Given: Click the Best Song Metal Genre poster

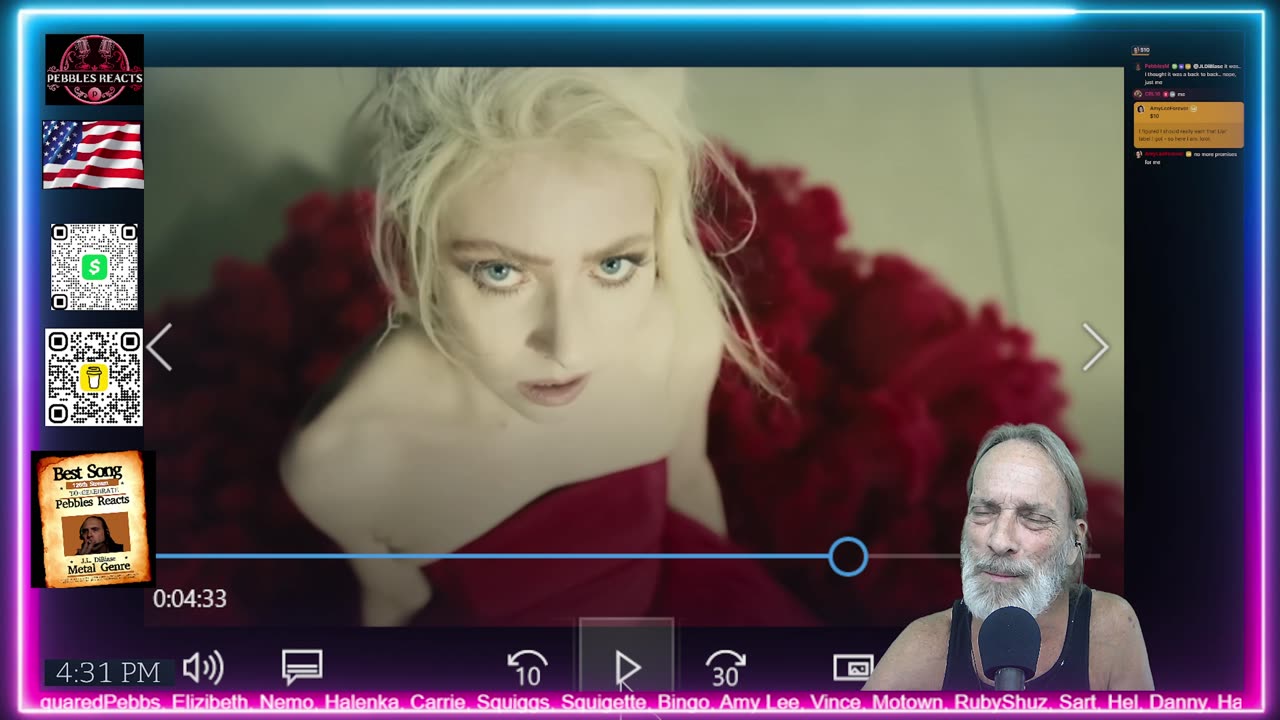Looking at the screenshot, I should point(92,519).
